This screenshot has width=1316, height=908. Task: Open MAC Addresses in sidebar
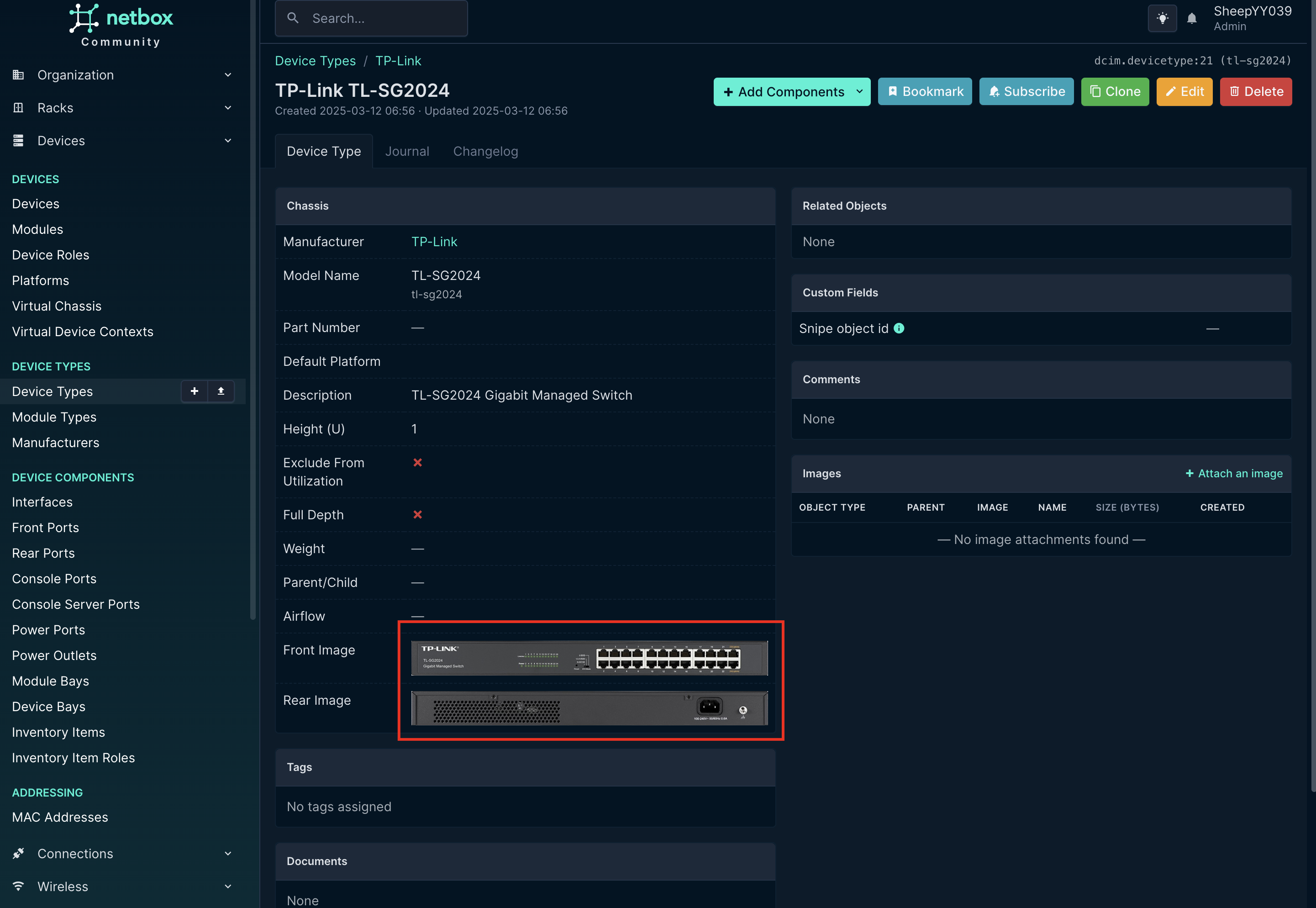tap(60, 817)
